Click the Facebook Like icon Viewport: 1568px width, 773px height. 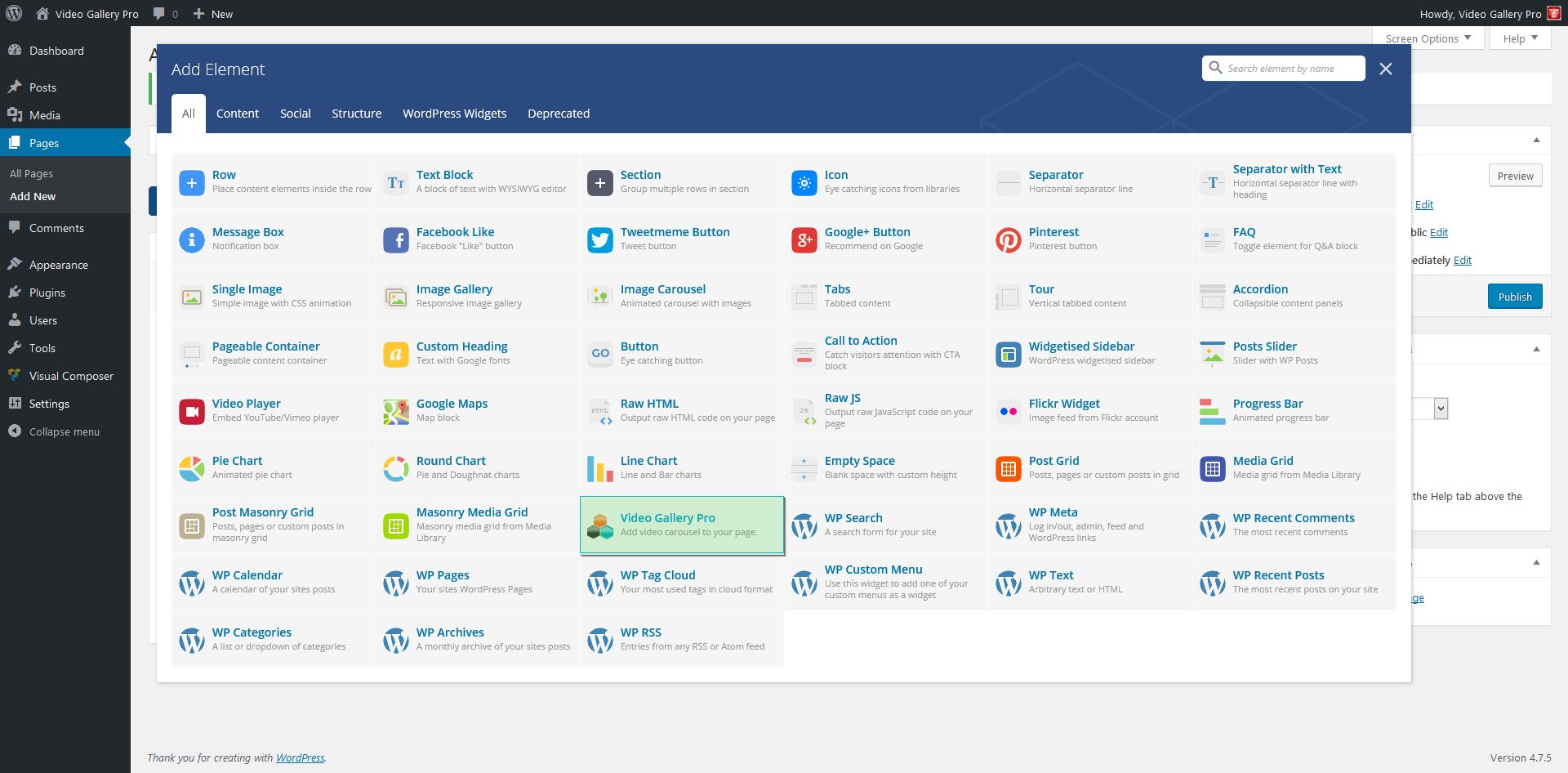coord(396,240)
